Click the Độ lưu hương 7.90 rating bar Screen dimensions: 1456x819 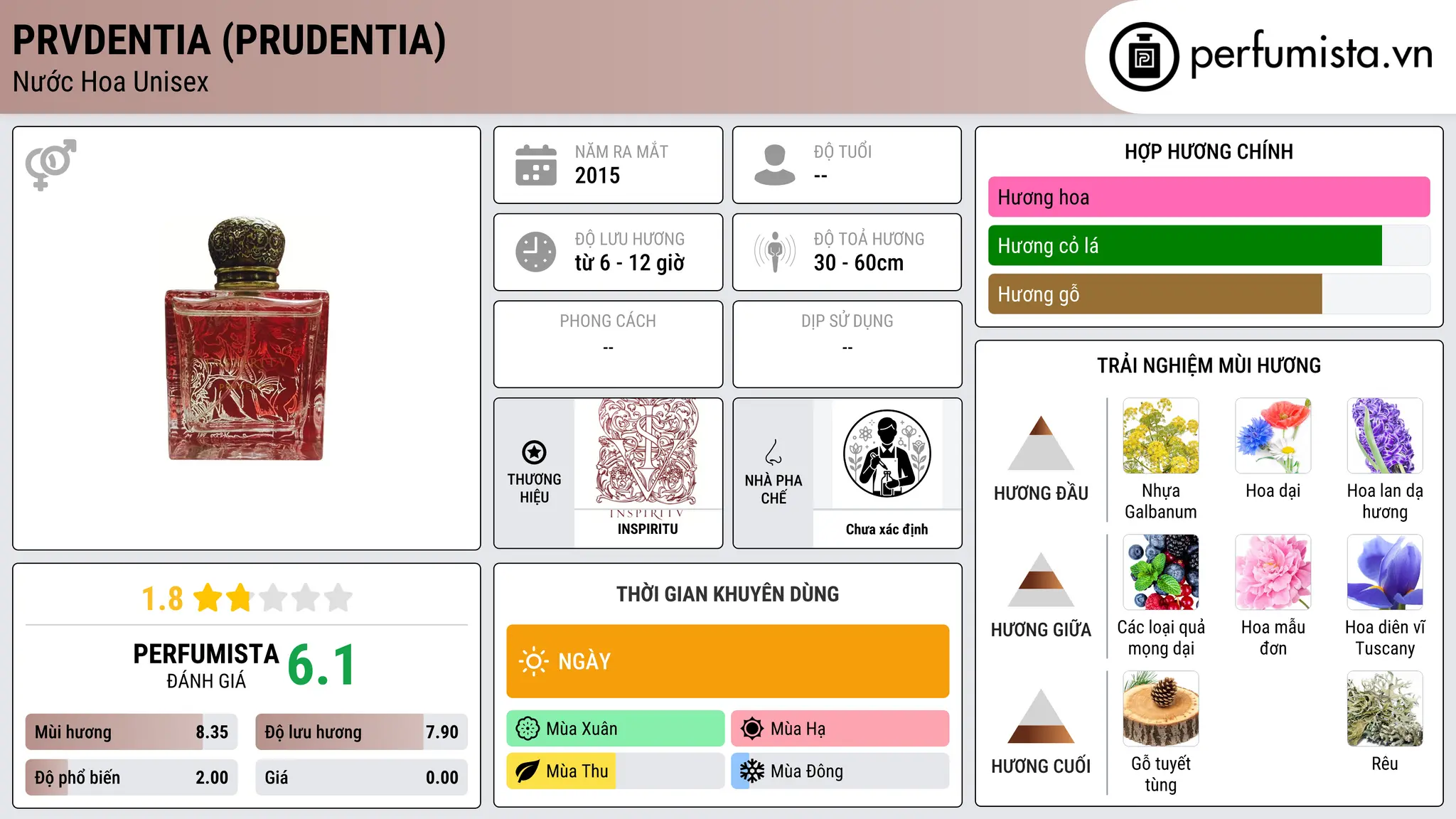[x=361, y=732]
